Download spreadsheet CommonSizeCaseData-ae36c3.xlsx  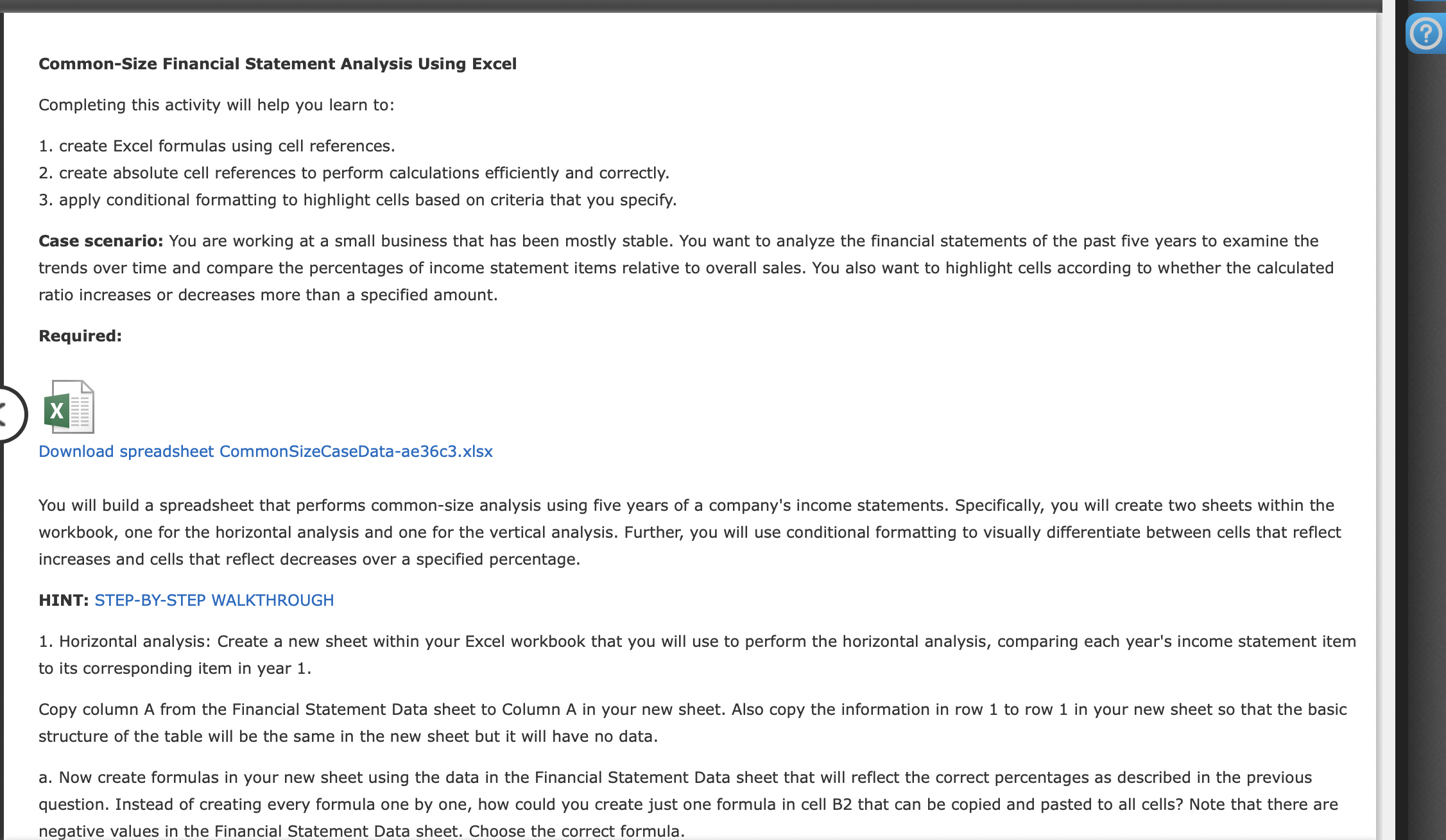click(265, 451)
